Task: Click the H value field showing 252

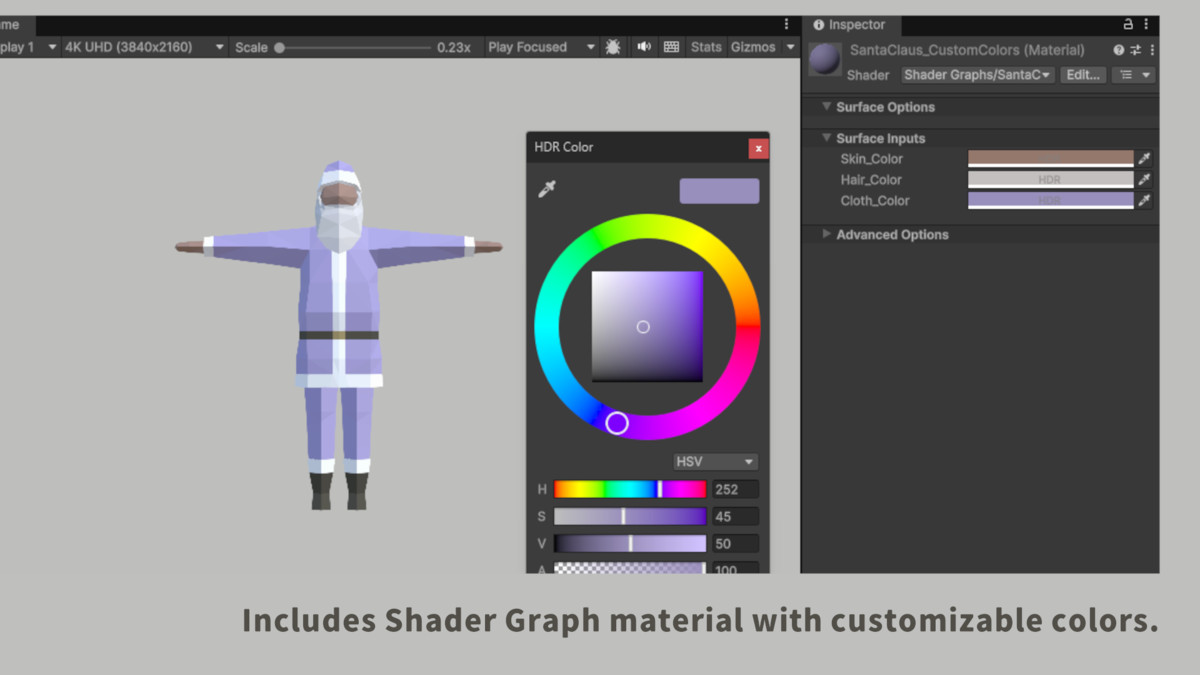Action: coord(733,488)
